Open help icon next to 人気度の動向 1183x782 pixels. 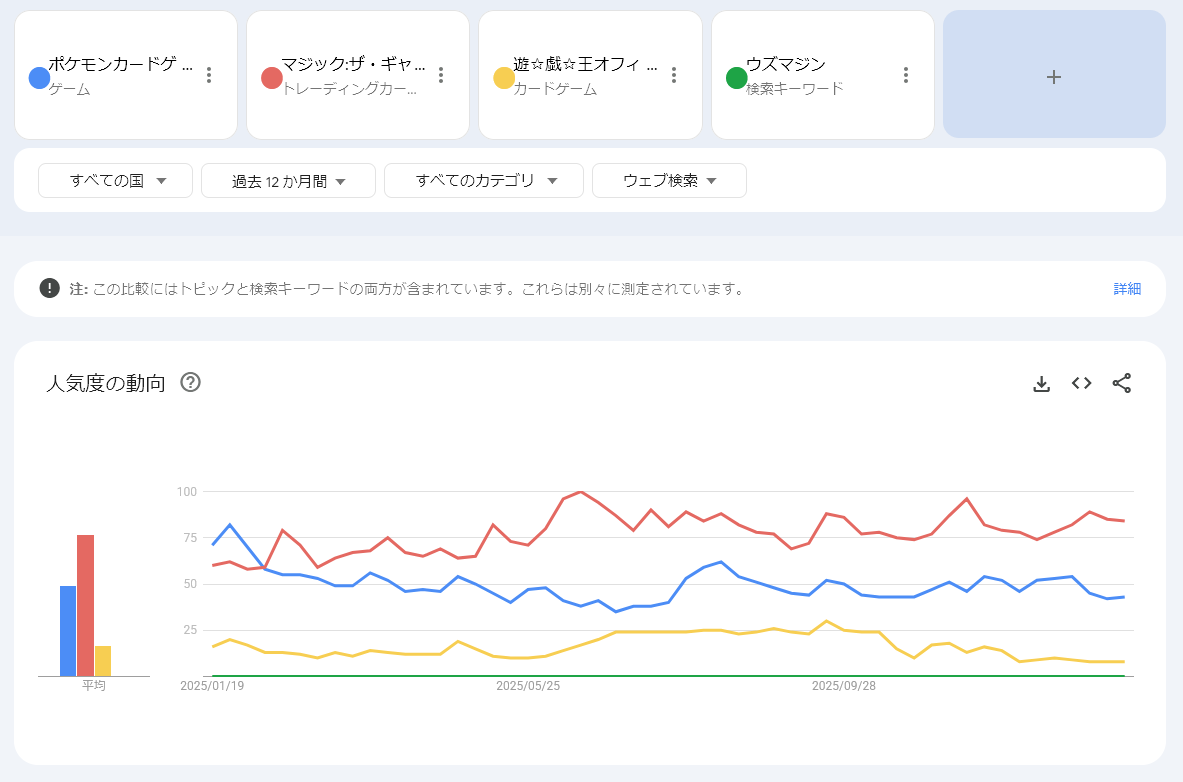pyautogui.click(x=190, y=382)
